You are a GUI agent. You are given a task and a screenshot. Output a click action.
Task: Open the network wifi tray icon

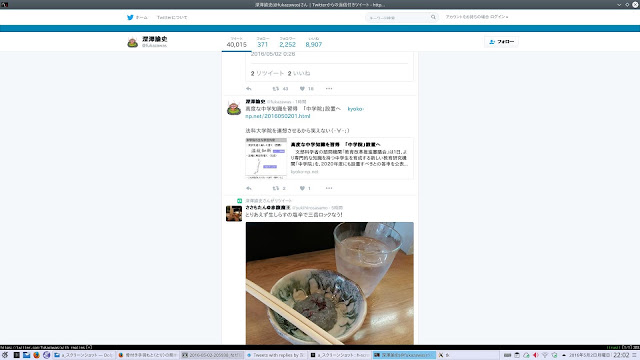click(545, 355)
